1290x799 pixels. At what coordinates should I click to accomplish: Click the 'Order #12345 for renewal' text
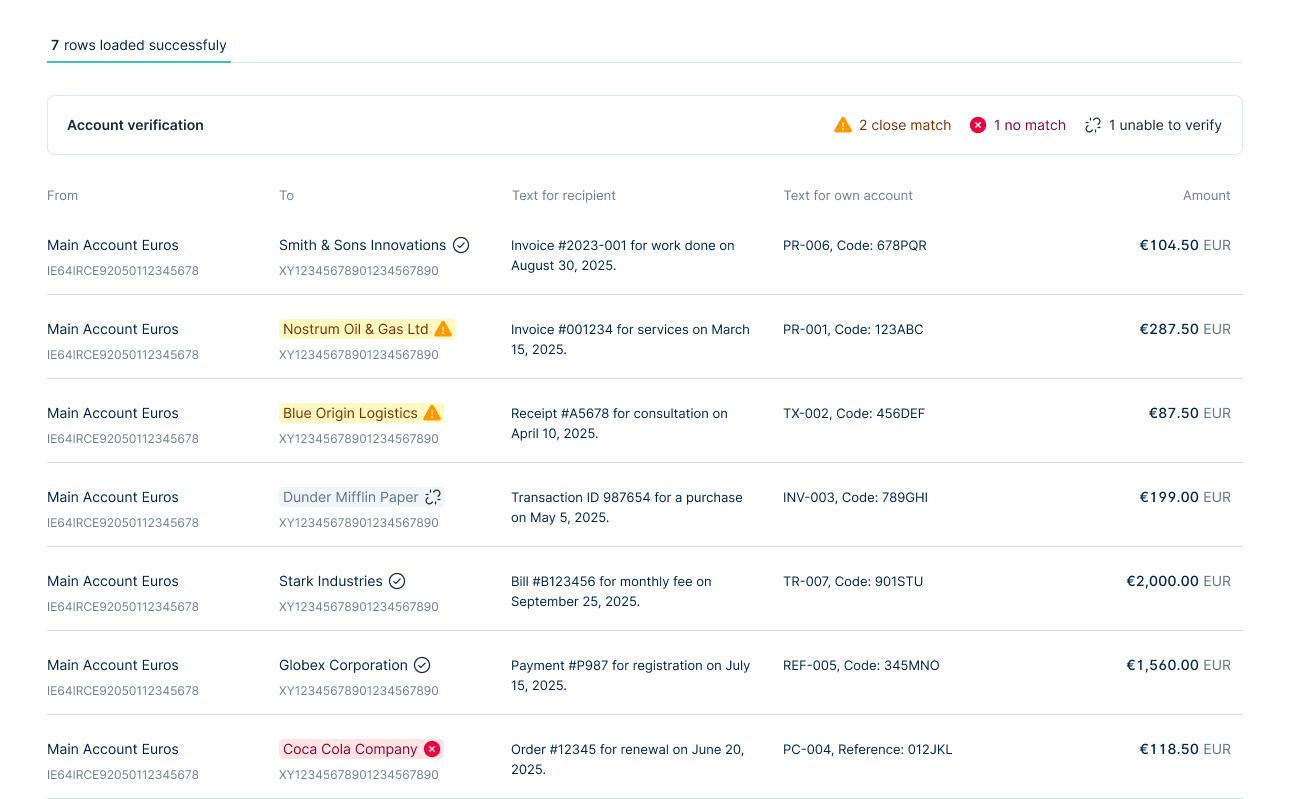[628, 759]
